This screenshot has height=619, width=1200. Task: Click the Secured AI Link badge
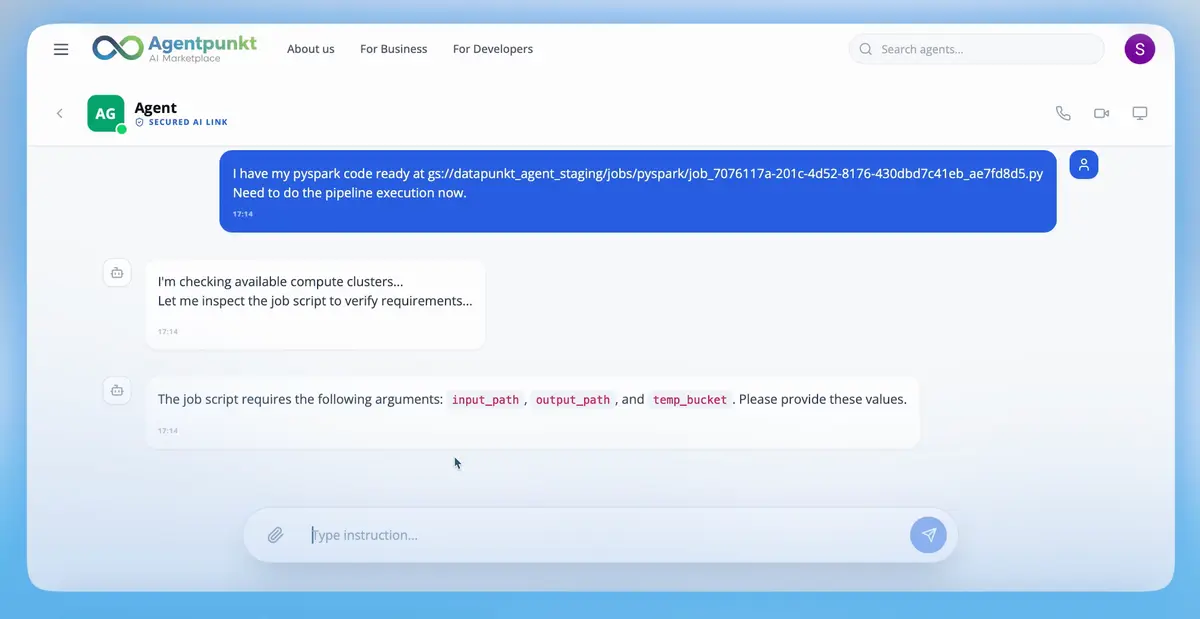[181, 122]
